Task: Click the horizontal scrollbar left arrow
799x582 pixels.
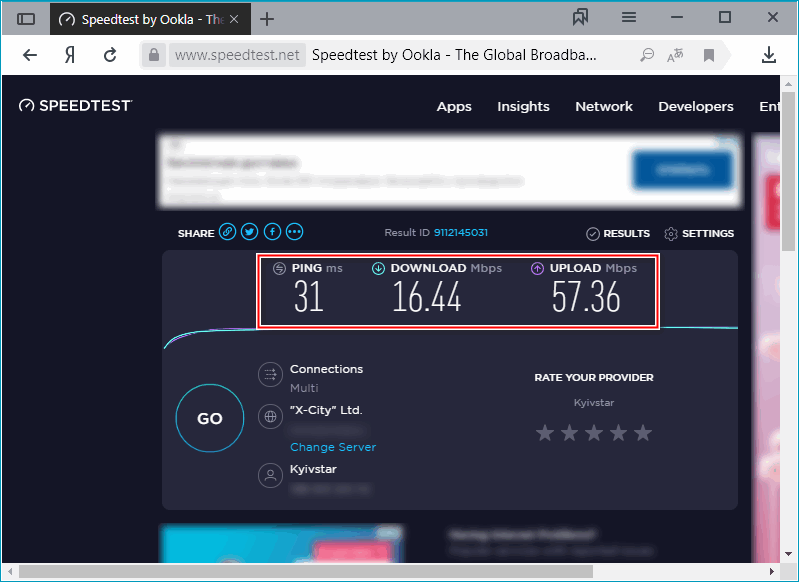Action: point(10,571)
